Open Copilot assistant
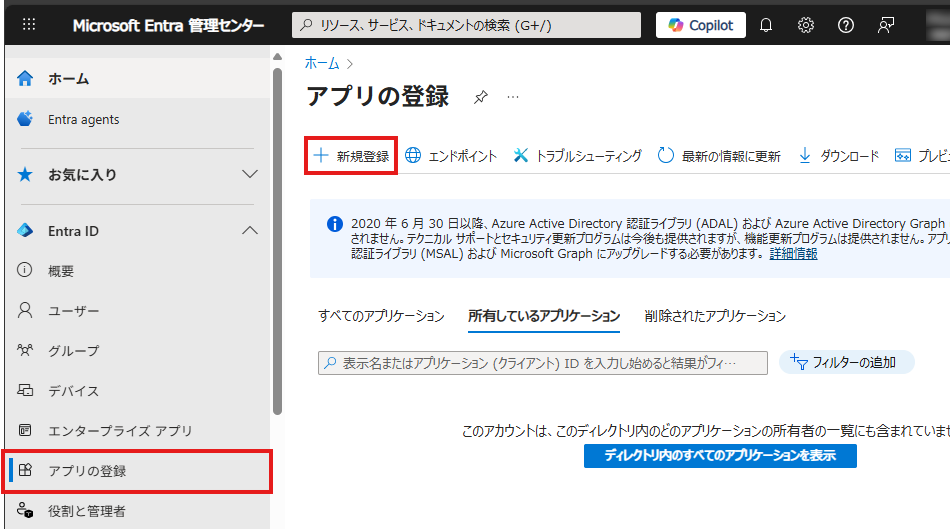The image size is (950, 529). pos(700,25)
